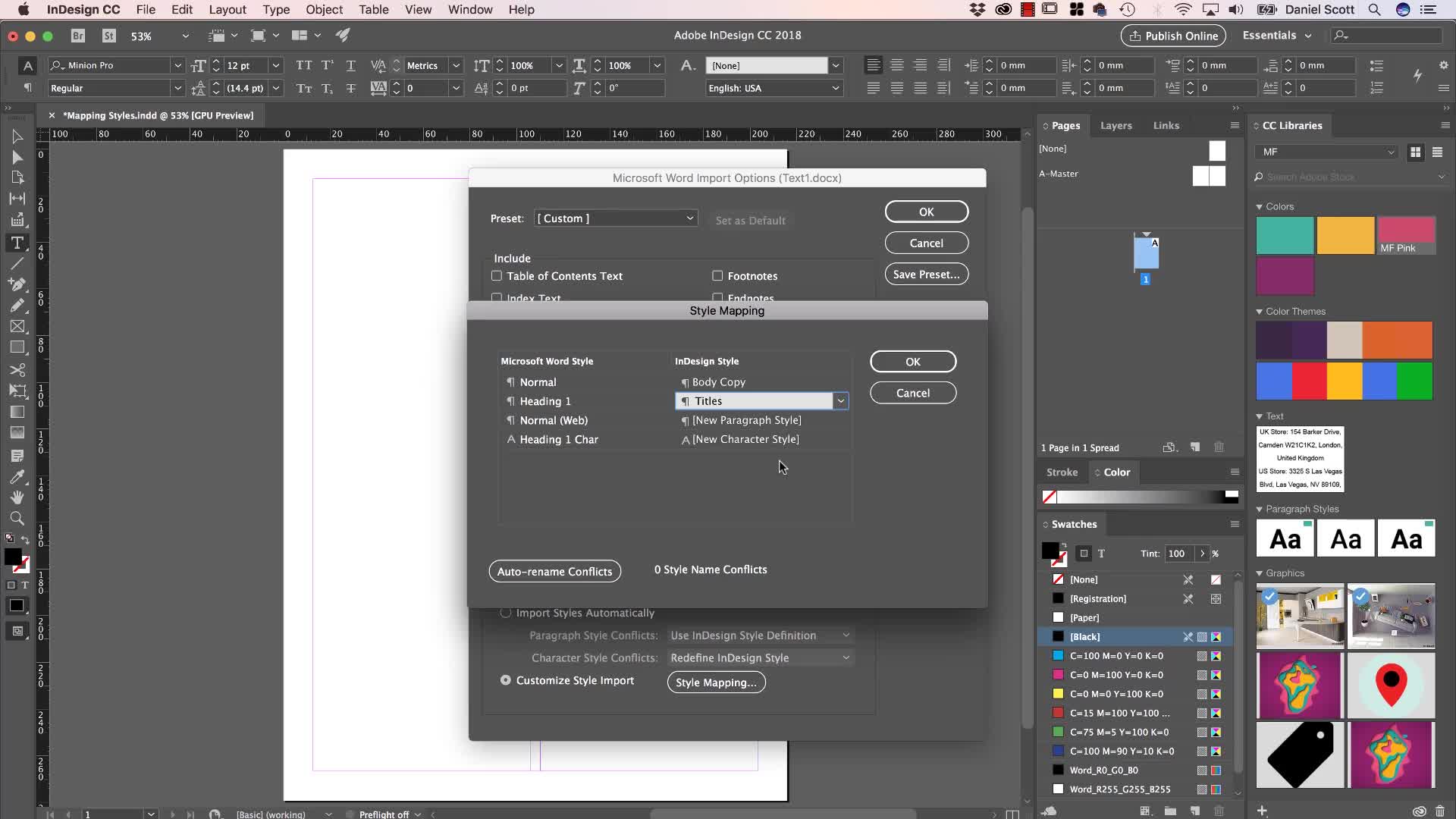Select the Rectangle tool
Screen dimensions: 1456x819
click(x=17, y=347)
